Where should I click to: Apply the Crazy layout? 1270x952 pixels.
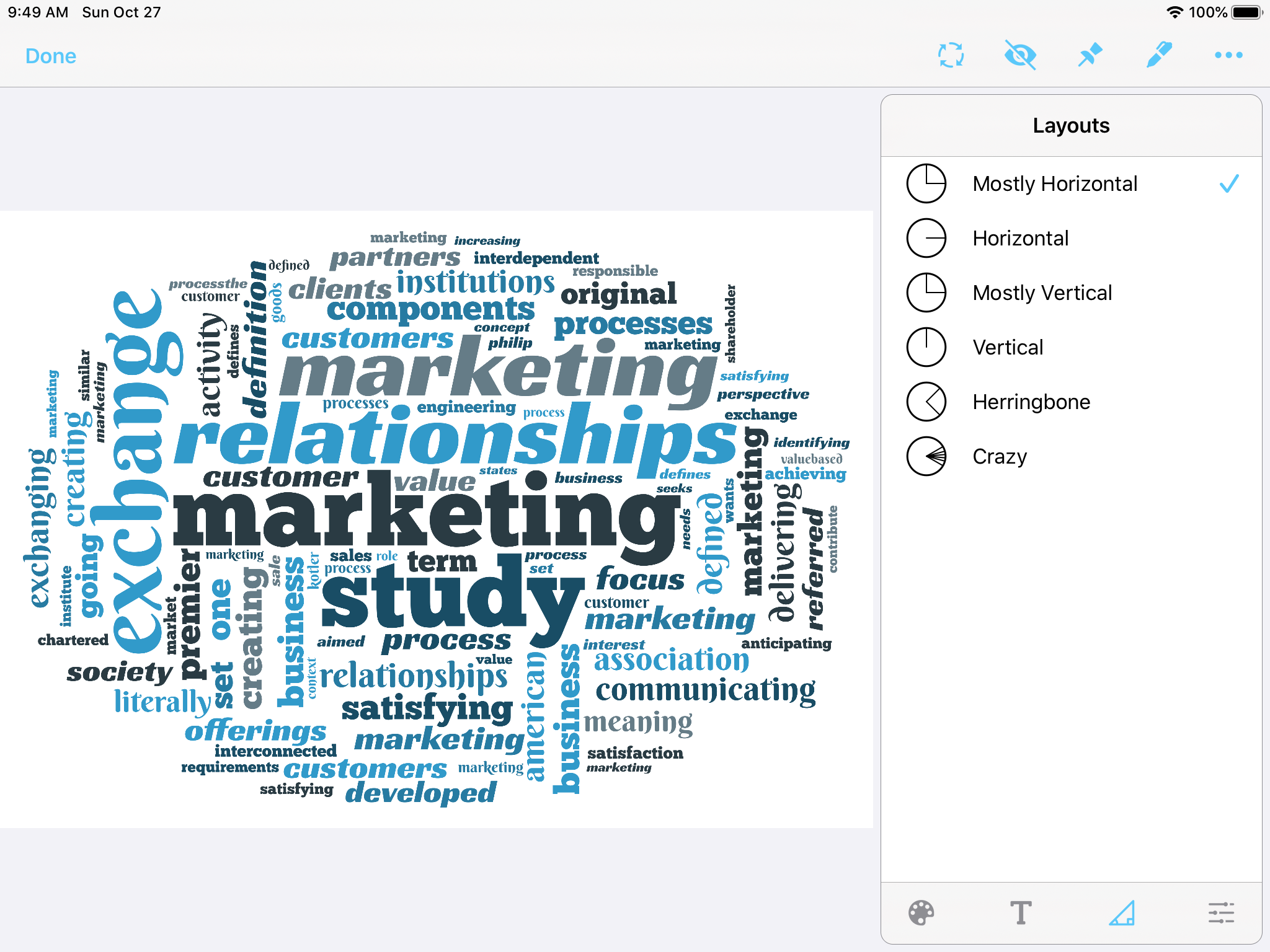(x=1000, y=457)
